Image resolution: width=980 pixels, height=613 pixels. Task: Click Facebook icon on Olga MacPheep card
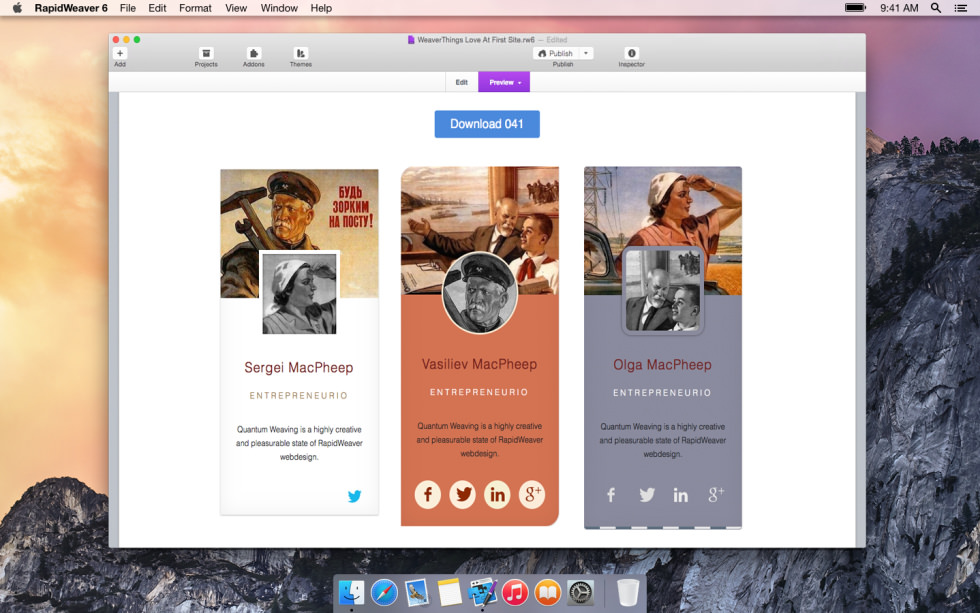[611, 495]
